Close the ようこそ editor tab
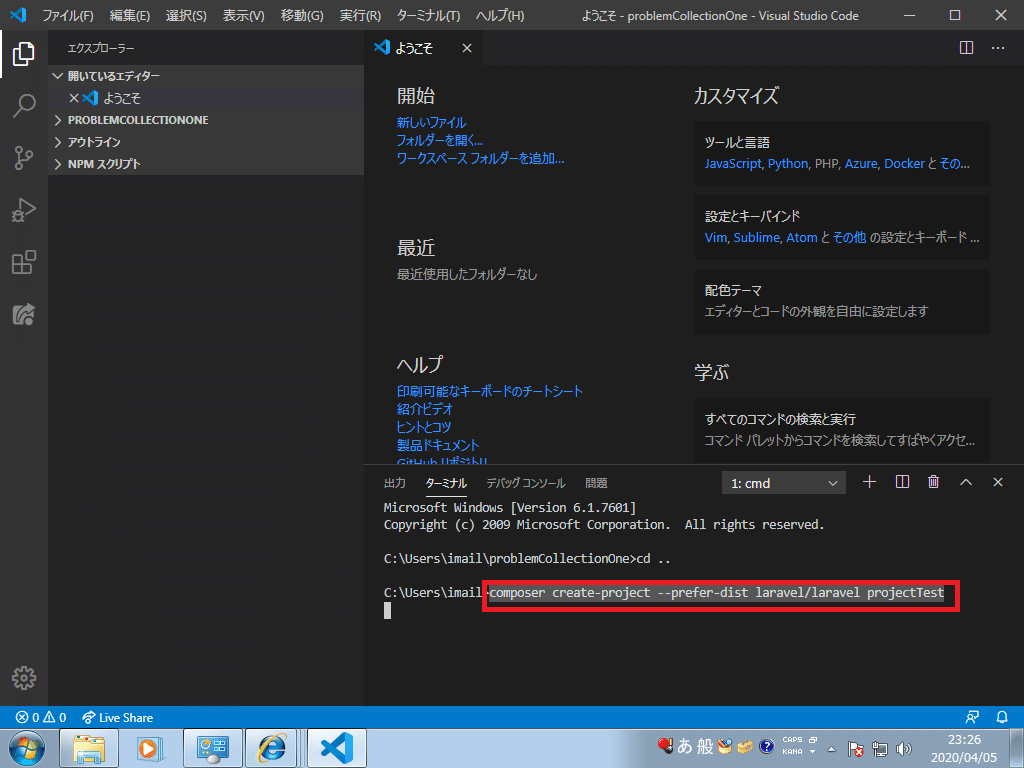 (x=467, y=48)
